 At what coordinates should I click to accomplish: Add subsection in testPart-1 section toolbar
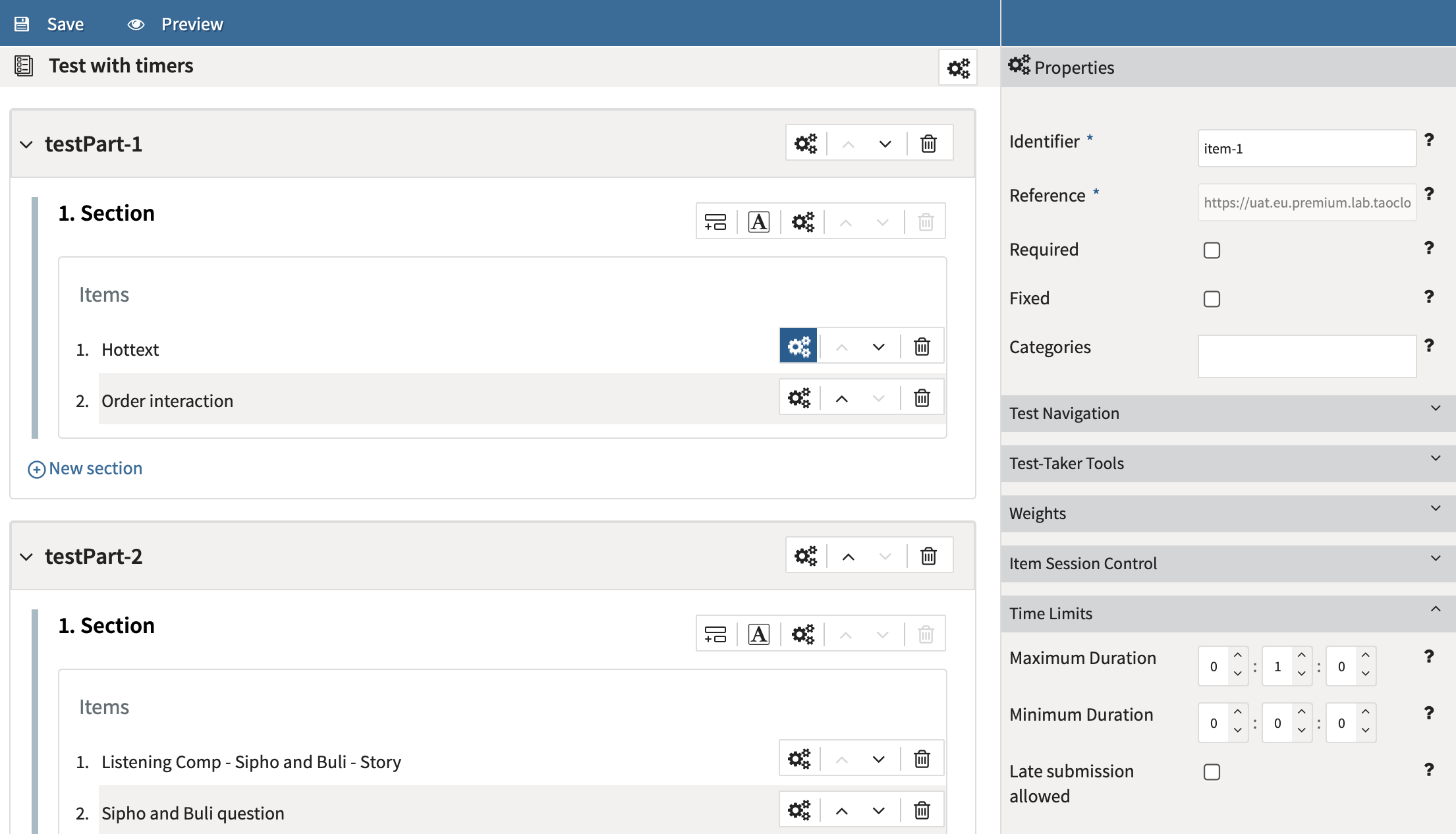click(715, 222)
